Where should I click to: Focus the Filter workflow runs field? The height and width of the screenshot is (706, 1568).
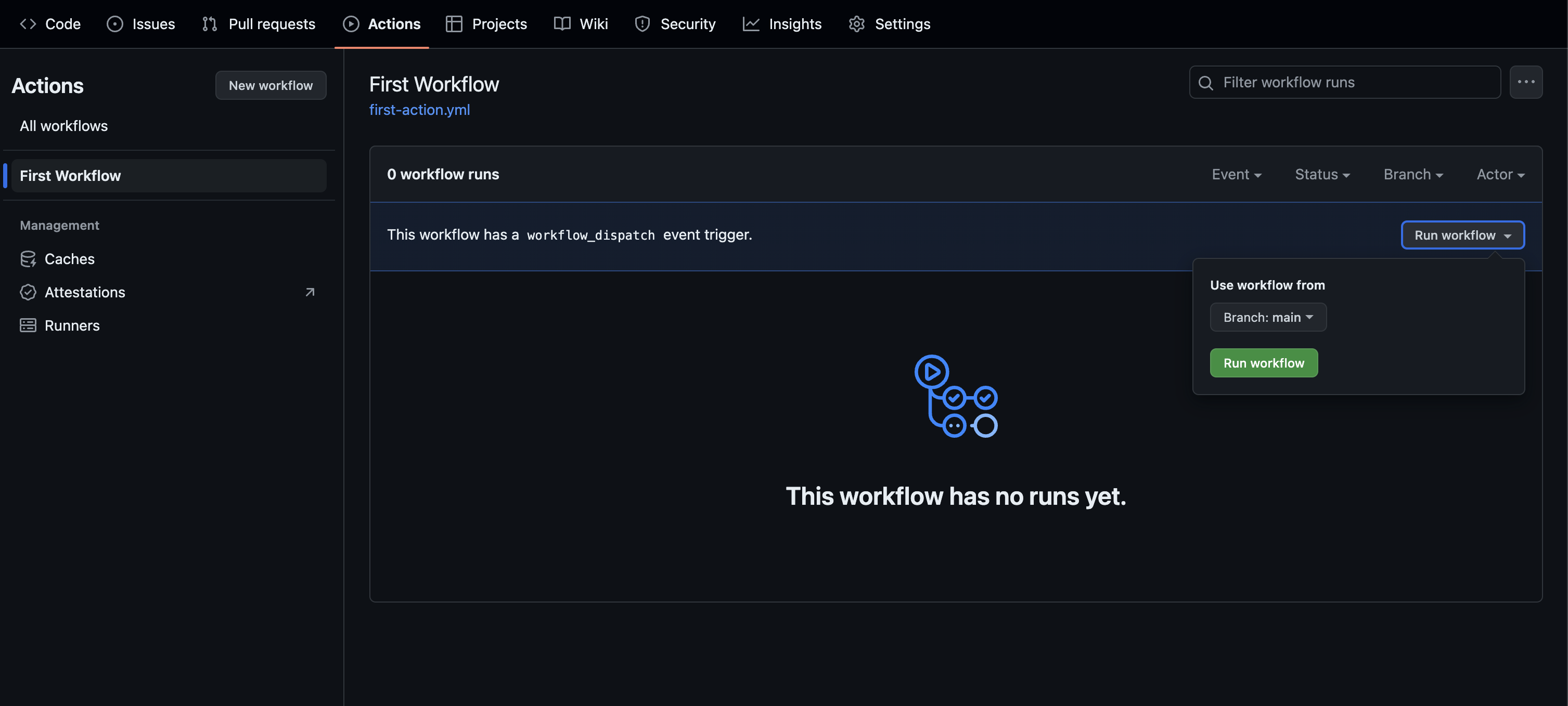pos(1345,82)
